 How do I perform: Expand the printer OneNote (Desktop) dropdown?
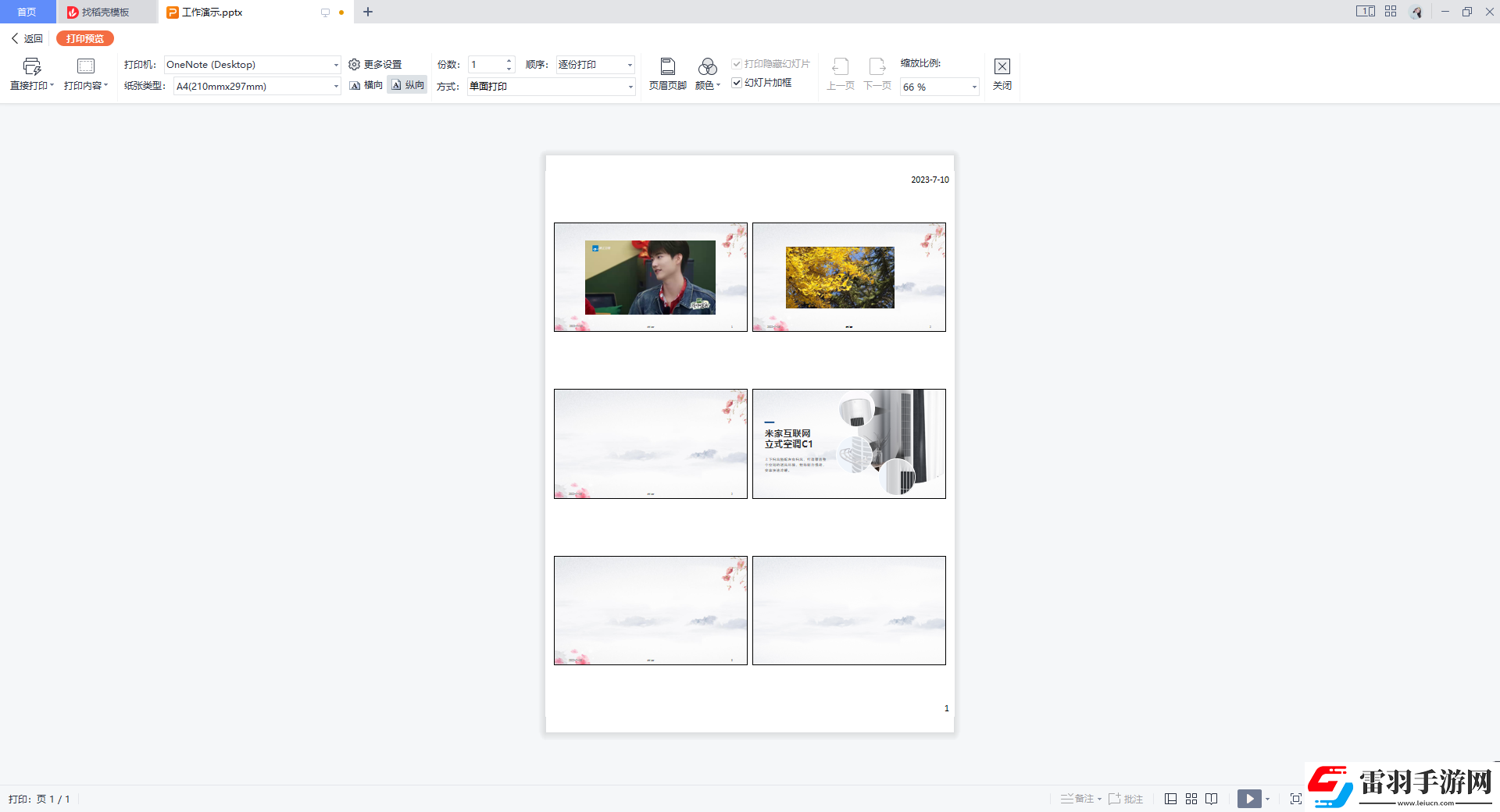click(336, 65)
